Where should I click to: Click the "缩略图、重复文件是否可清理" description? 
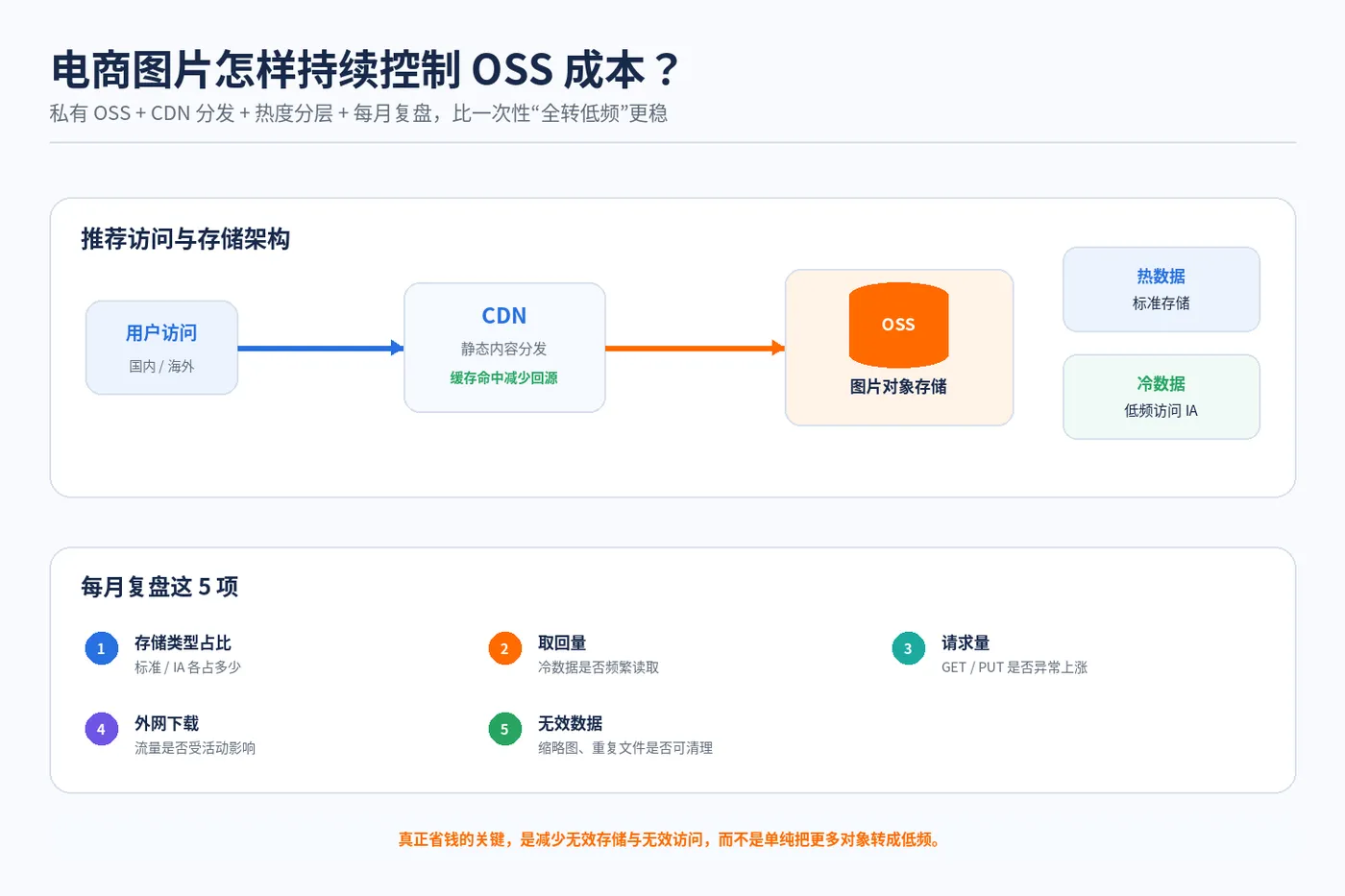click(625, 748)
